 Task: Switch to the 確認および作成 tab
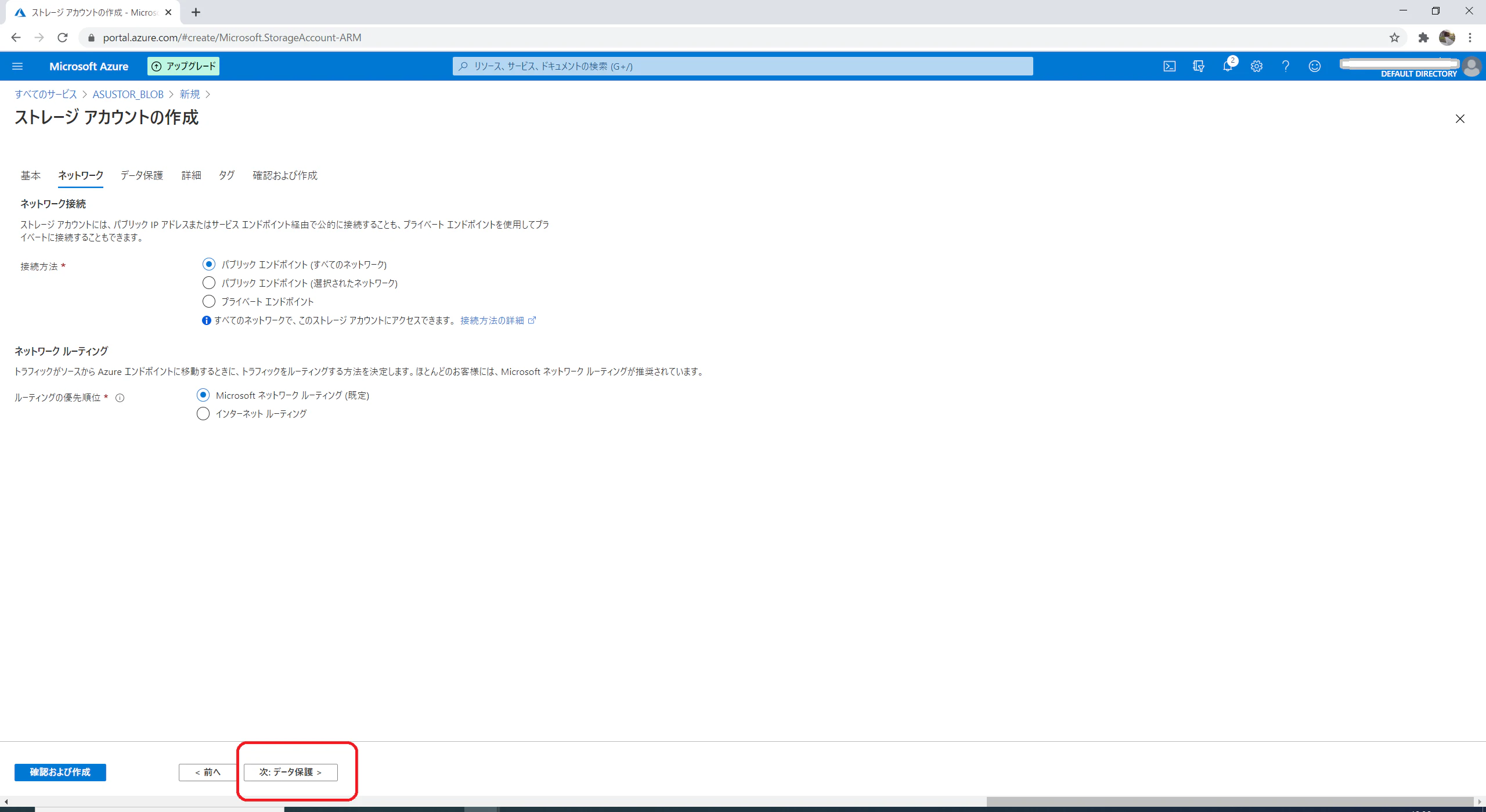[285, 176]
